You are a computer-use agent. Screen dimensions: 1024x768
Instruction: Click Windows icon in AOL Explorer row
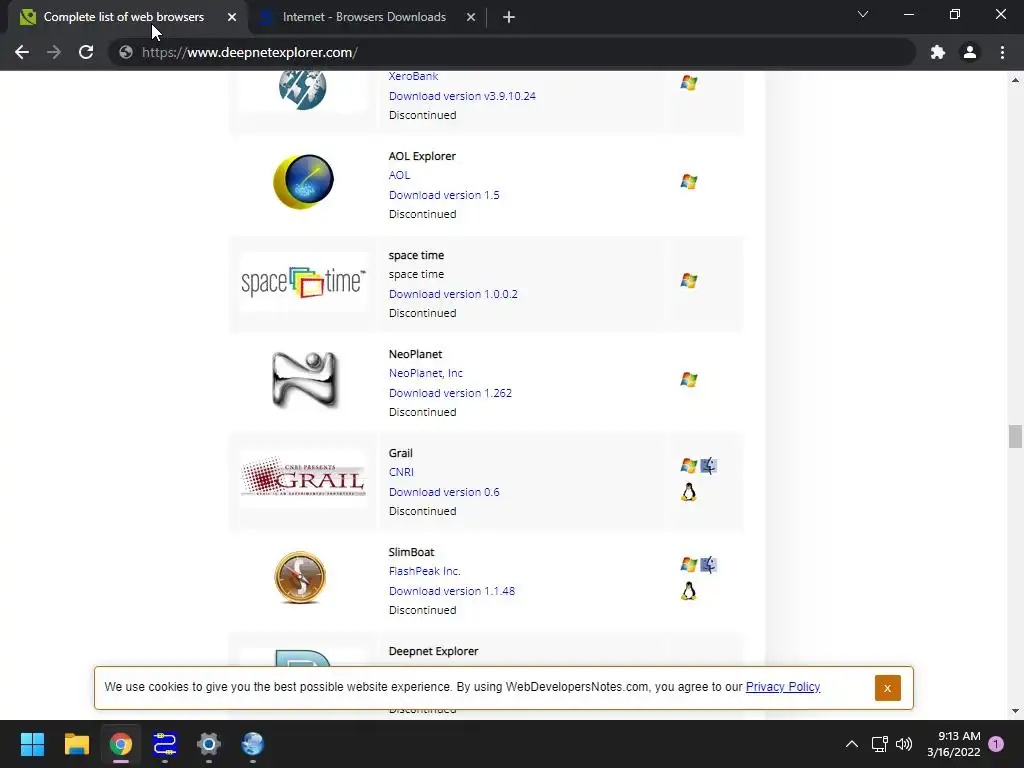coord(688,182)
